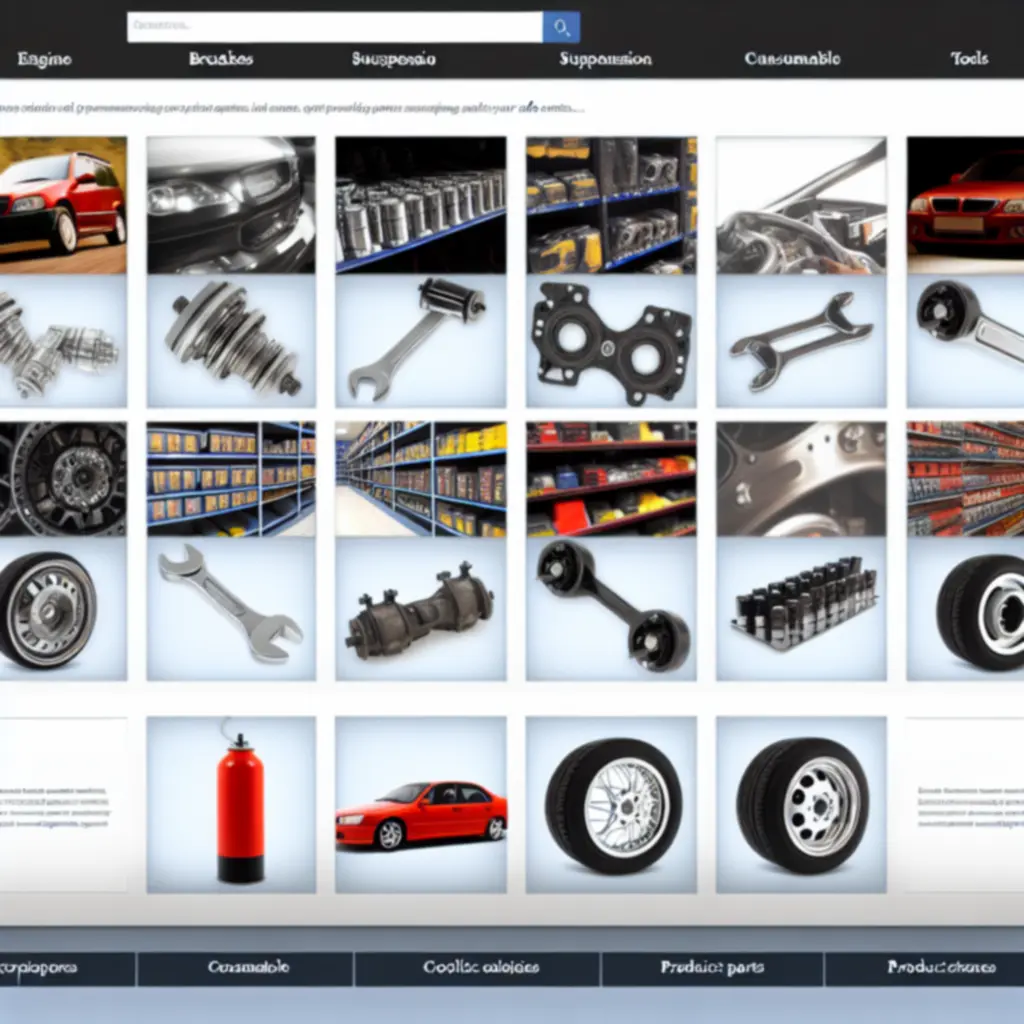Image resolution: width=1024 pixels, height=1024 pixels.
Task: Open the shelf of metal cylinders photo
Action: coord(420,205)
